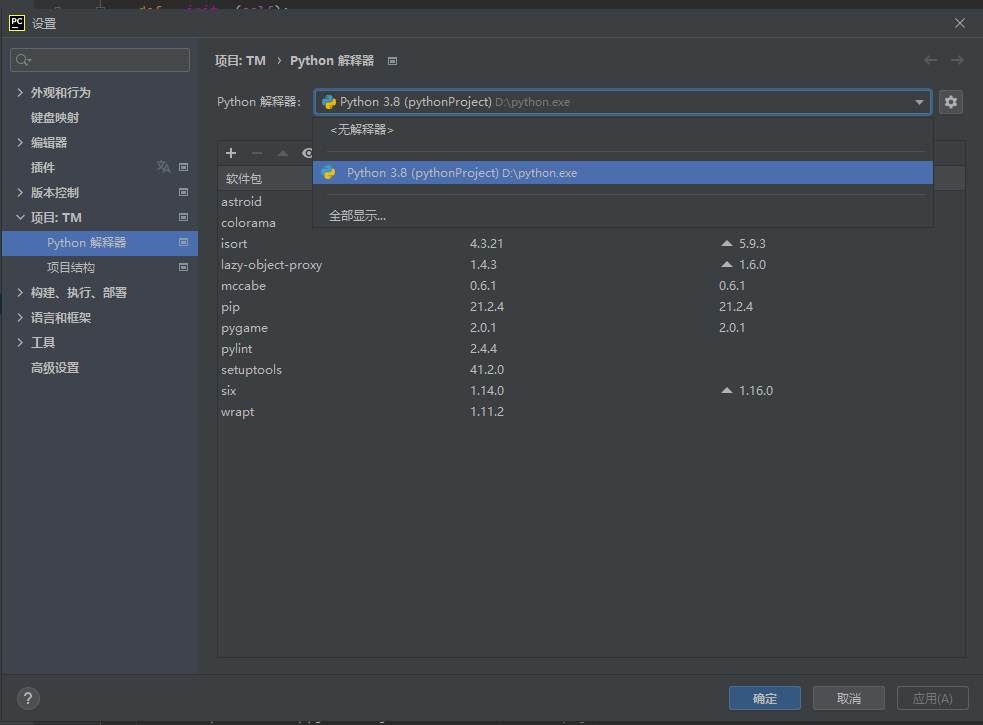Click pip latest version 21.2.4
The width and height of the screenshot is (983, 725).
(736, 307)
